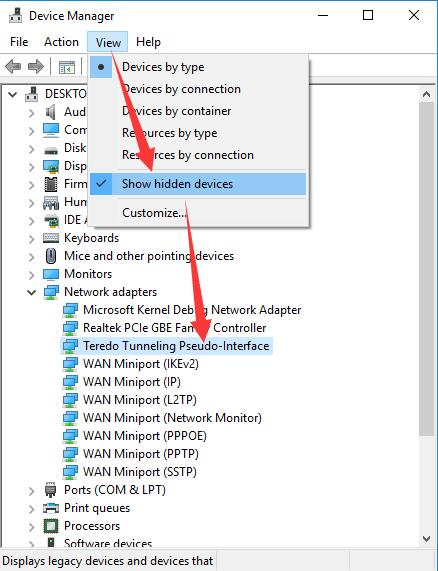This screenshot has height=571, width=438.
Task: Click the IDE controllers category icon
Action: pos(51,220)
